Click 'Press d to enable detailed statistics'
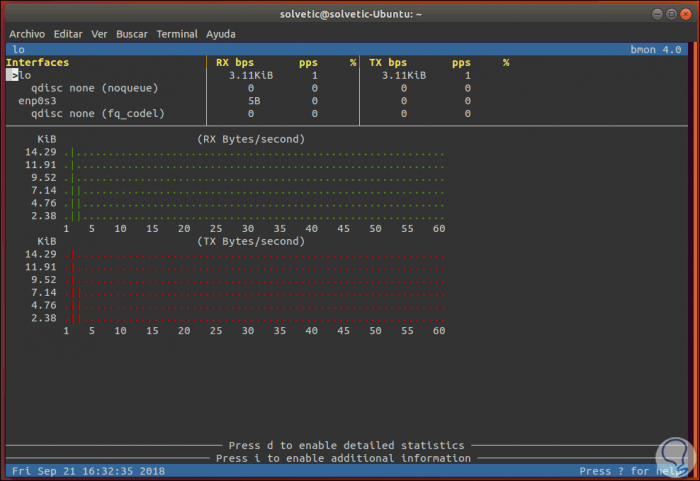Screen dimensions: 700x481 pos(346,446)
